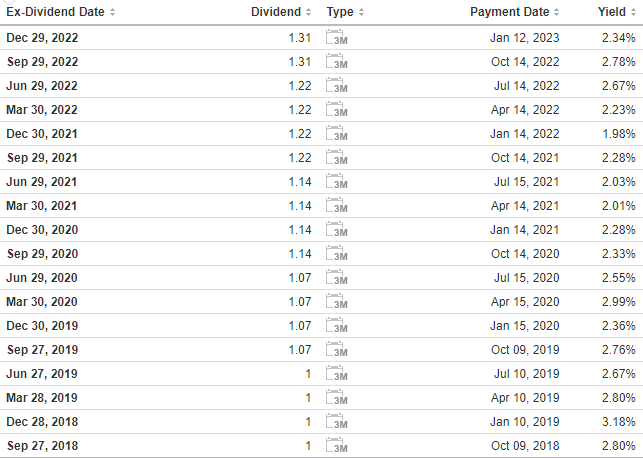Click 3M calendar icon in Sep 29, 2022 row

[x=337, y=62]
